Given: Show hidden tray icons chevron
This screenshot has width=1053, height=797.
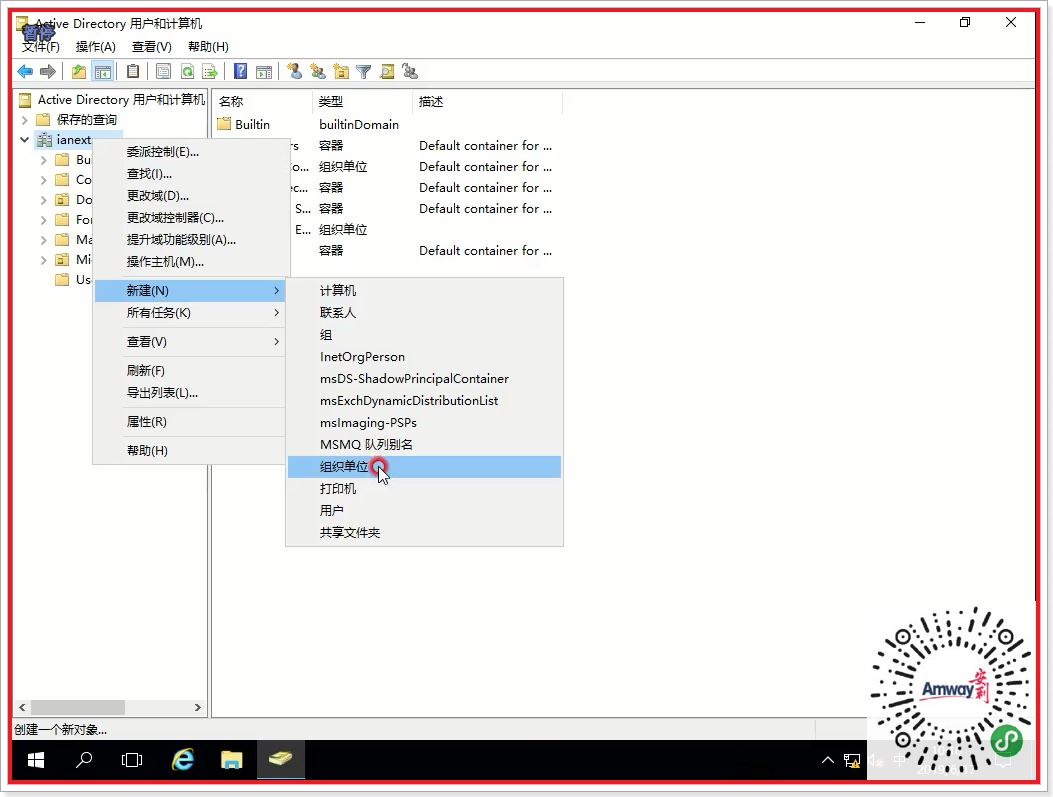Looking at the screenshot, I should [x=827, y=760].
